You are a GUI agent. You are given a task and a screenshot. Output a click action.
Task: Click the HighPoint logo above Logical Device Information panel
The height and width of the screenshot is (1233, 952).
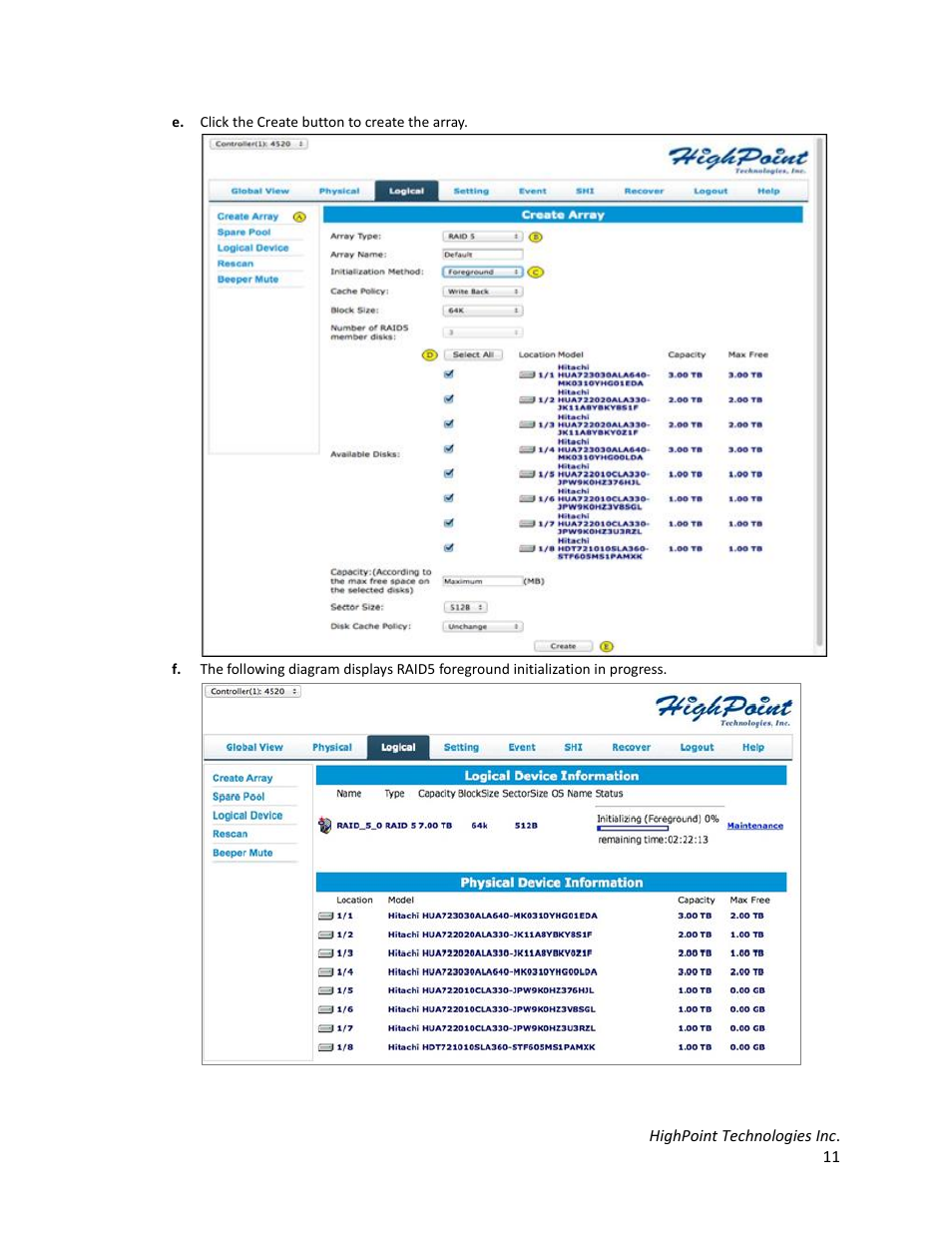click(x=723, y=710)
